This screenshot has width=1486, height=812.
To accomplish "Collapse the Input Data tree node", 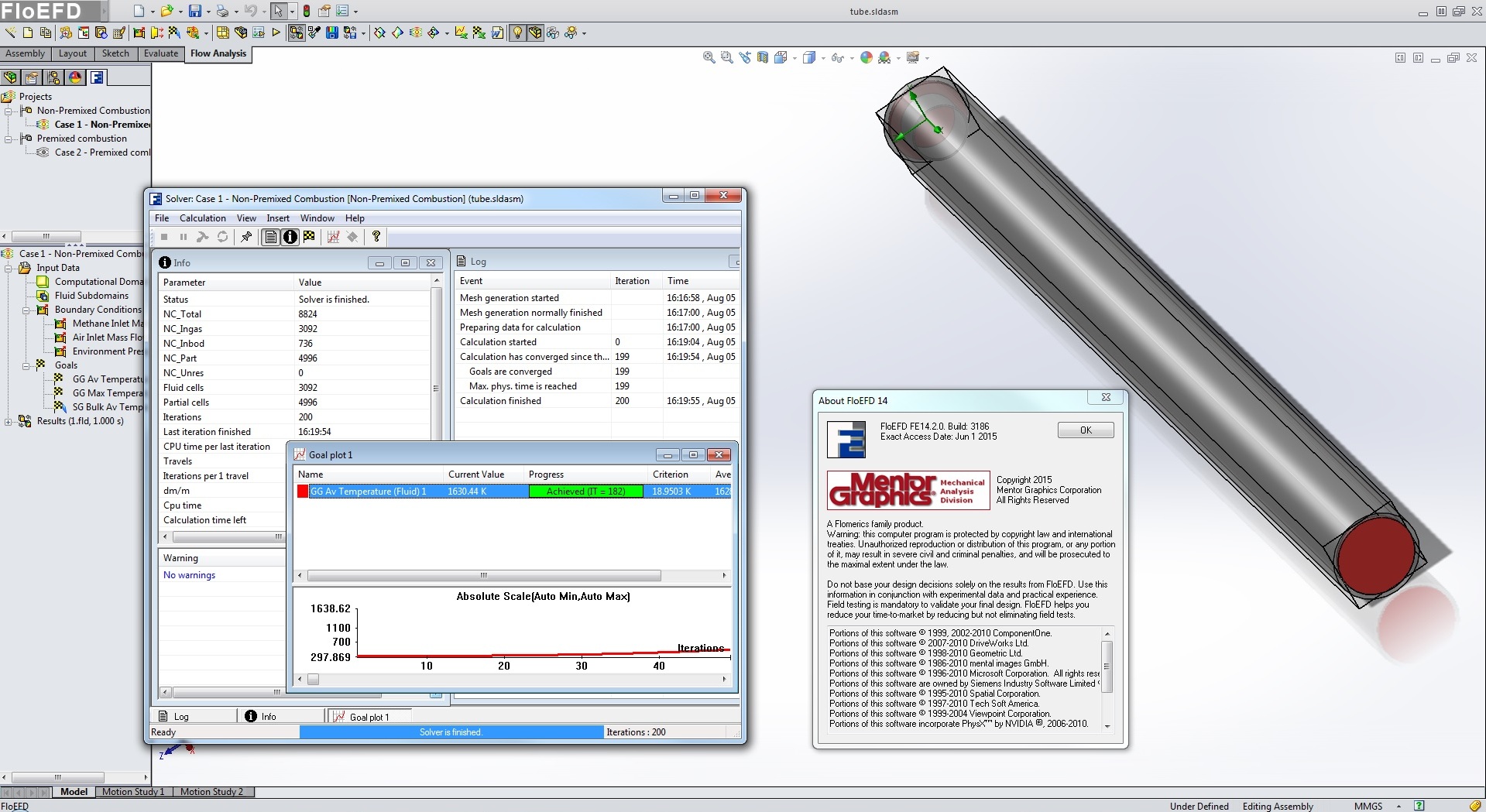I will pyautogui.click(x=8, y=268).
